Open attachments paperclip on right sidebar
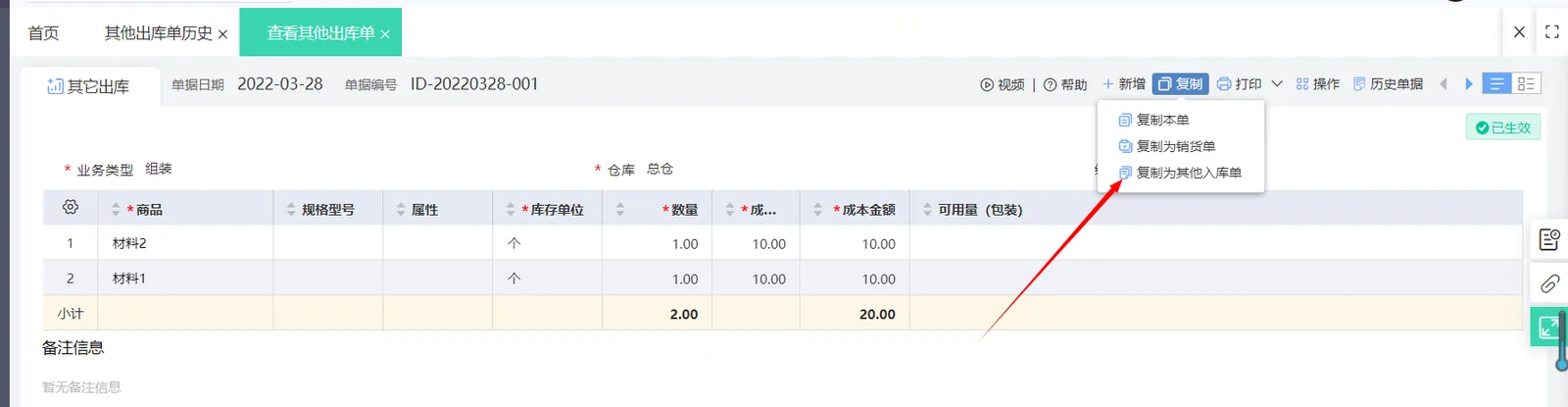1568x407 pixels. pos(1549,283)
